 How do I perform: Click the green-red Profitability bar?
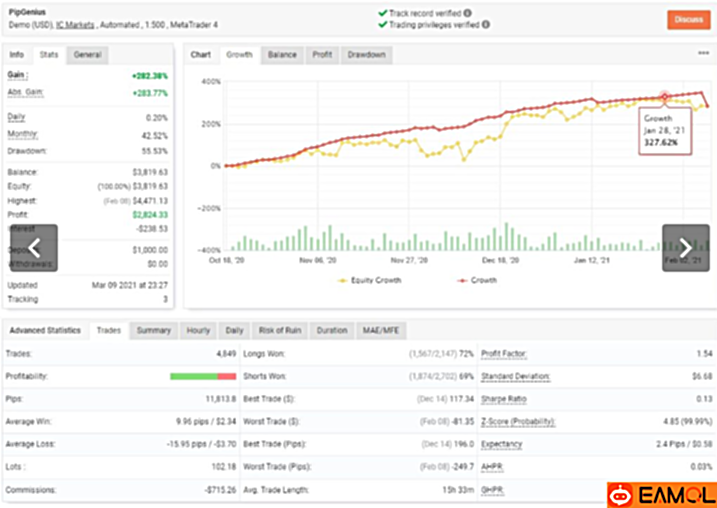point(203,376)
